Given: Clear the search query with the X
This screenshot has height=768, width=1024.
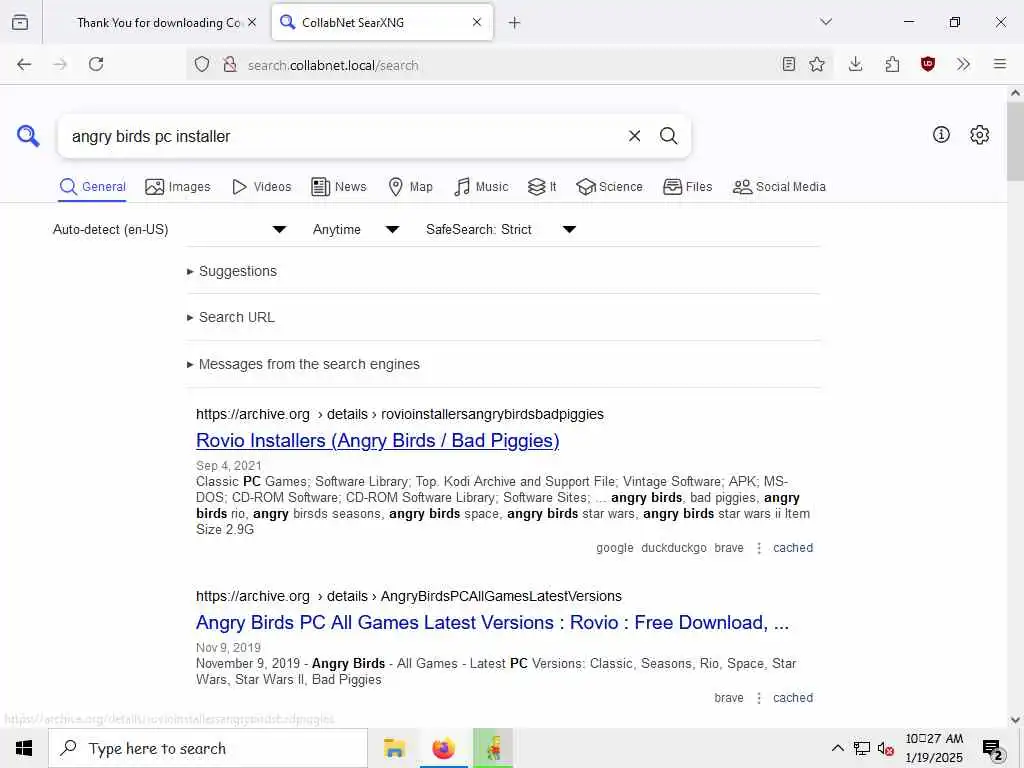Looking at the screenshot, I should [634, 136].
